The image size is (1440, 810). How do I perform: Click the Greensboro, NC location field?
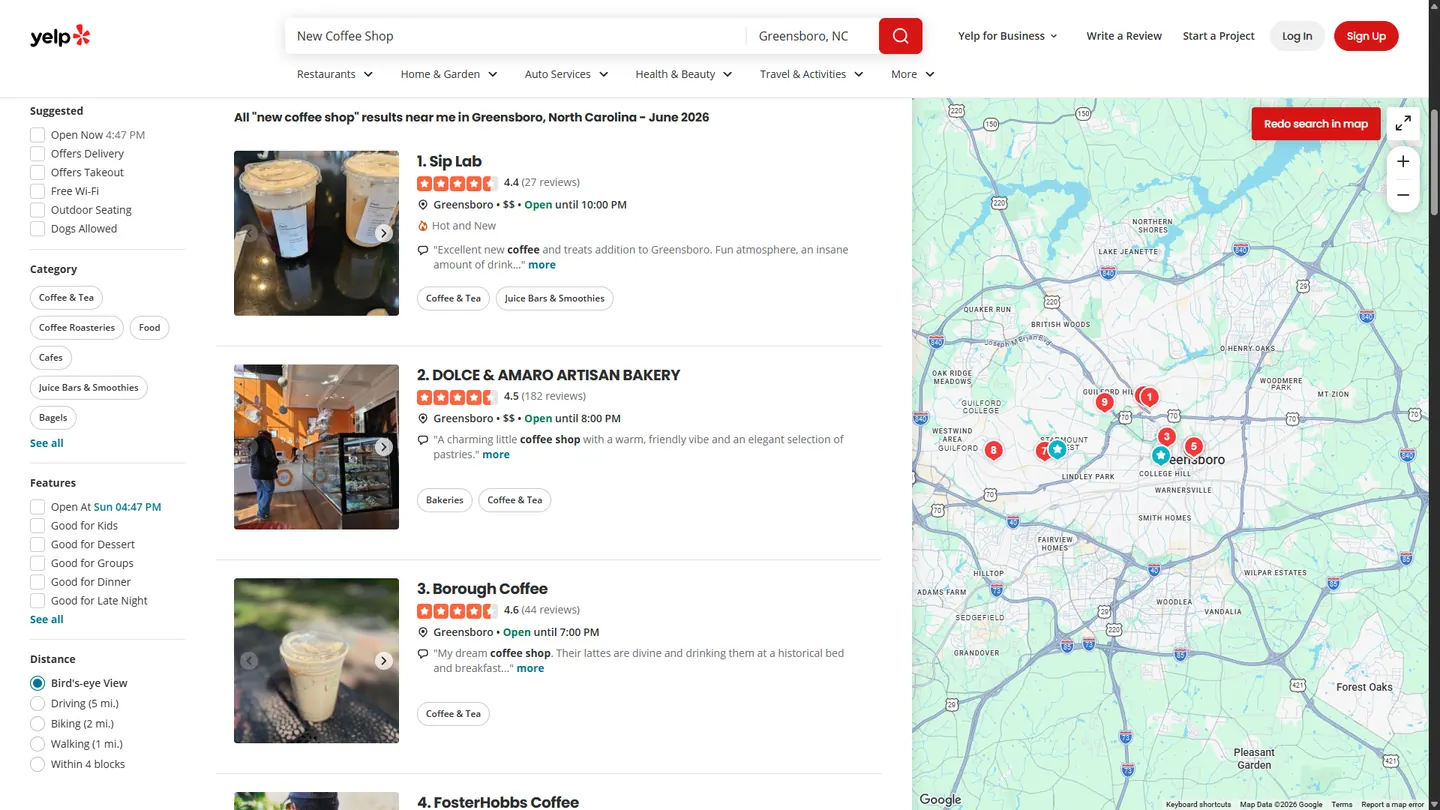pos(812,36)
